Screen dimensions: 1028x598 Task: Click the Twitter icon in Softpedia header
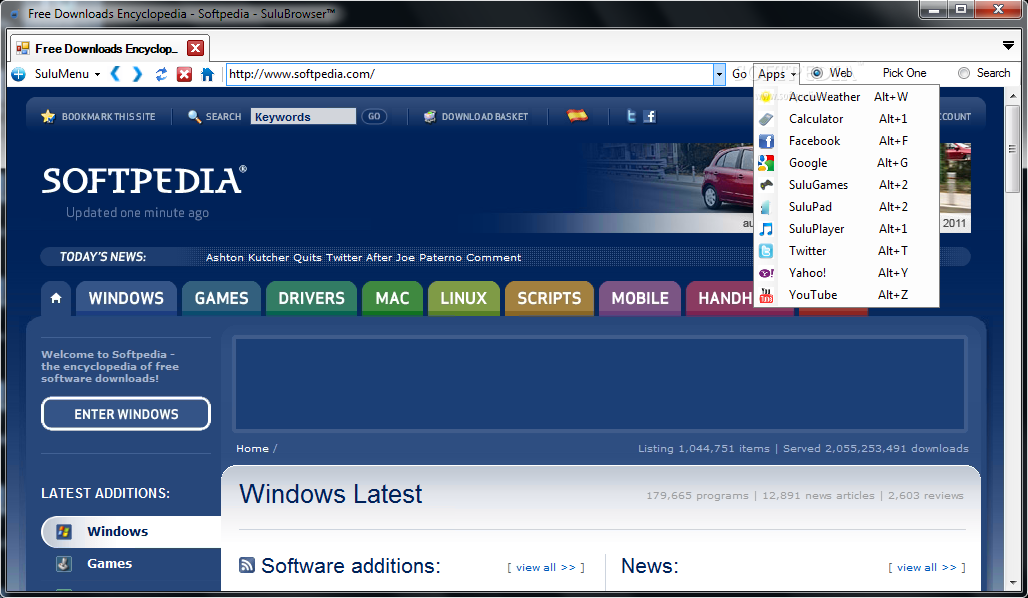[631, 116]
